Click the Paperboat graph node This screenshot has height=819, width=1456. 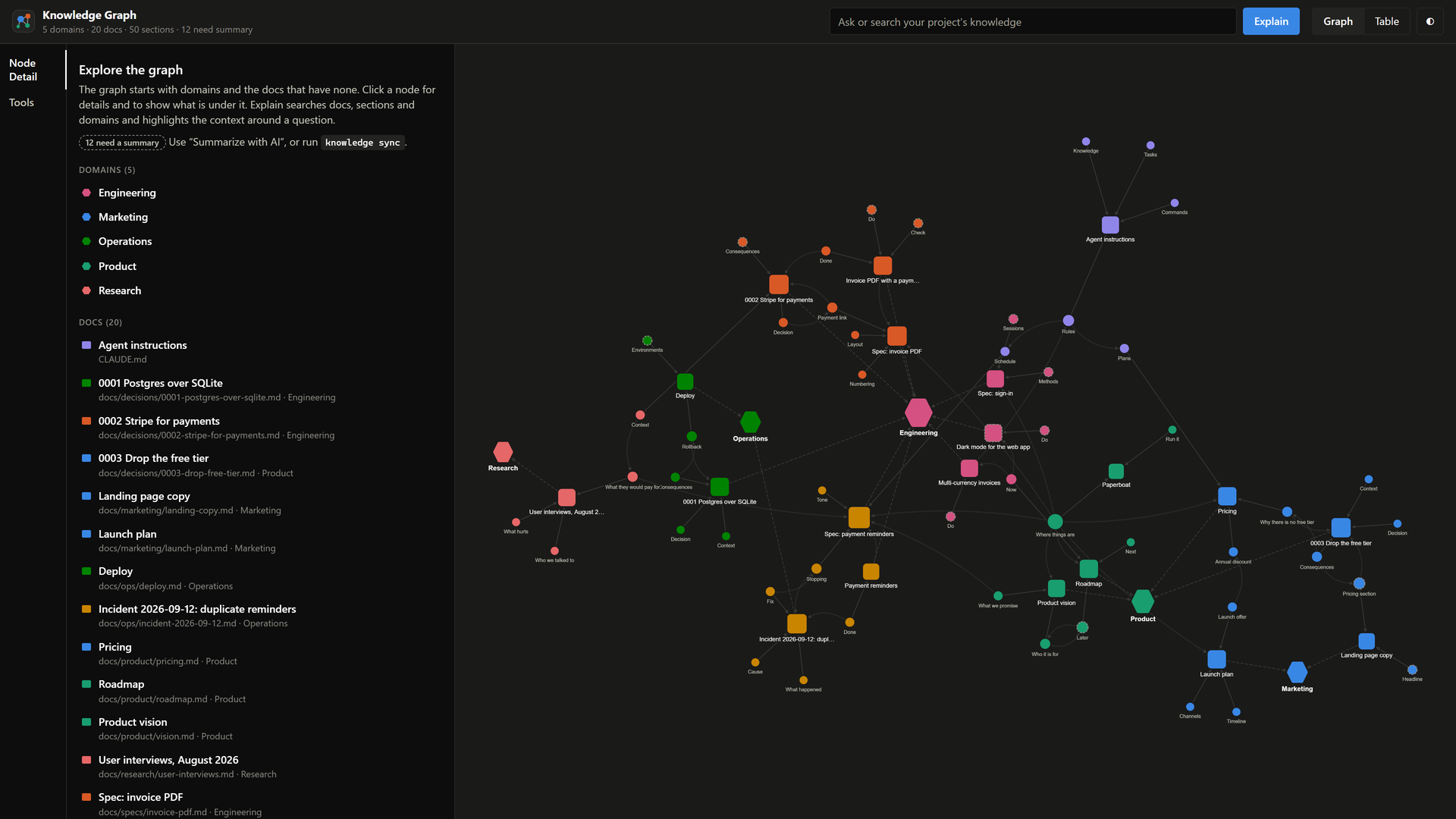tap(1116, 471)
